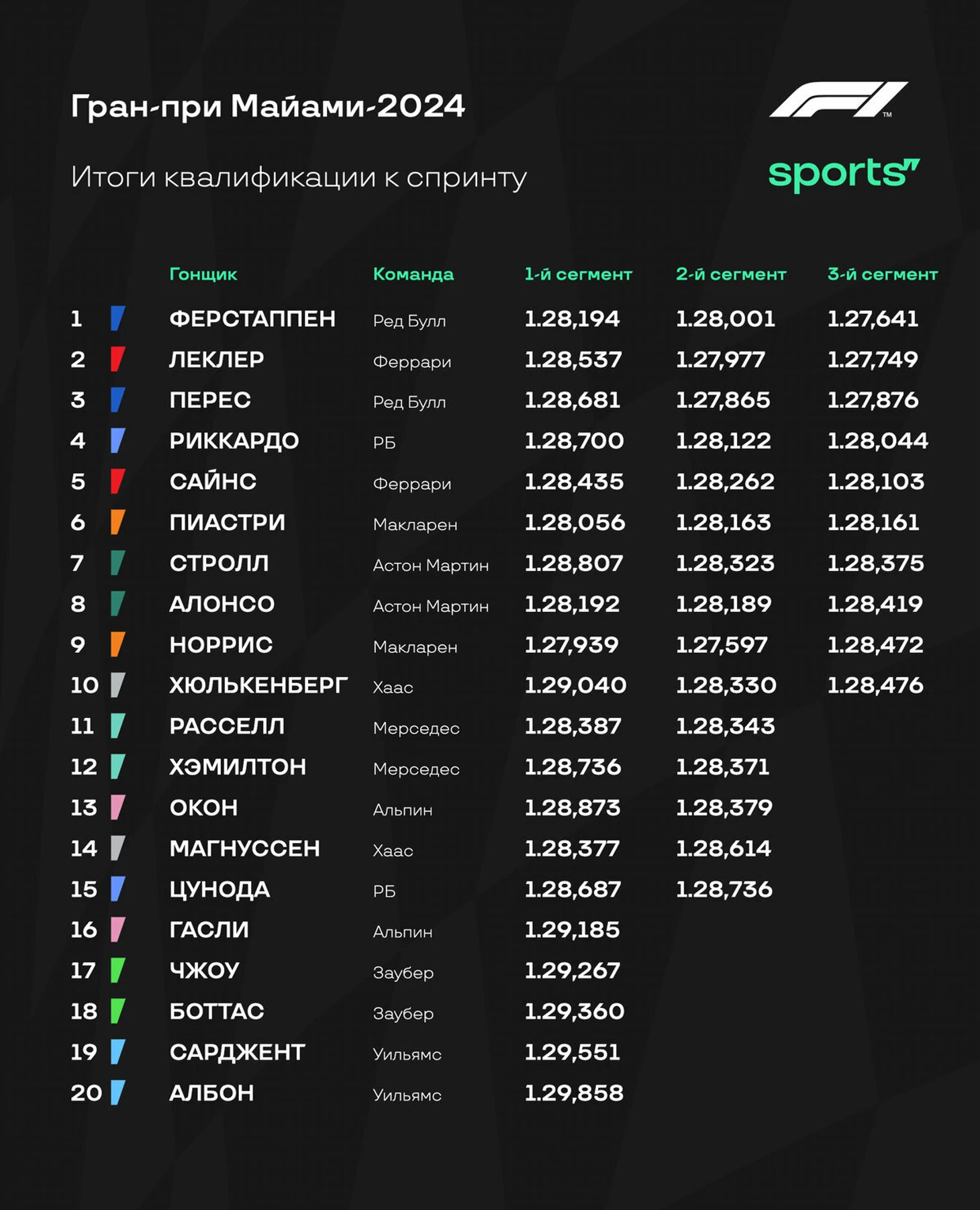This screenshot has width=980, height=1210.
Task: Click Stroll's dark green Aston Martin marker
Action: click(x=118, y=563)
